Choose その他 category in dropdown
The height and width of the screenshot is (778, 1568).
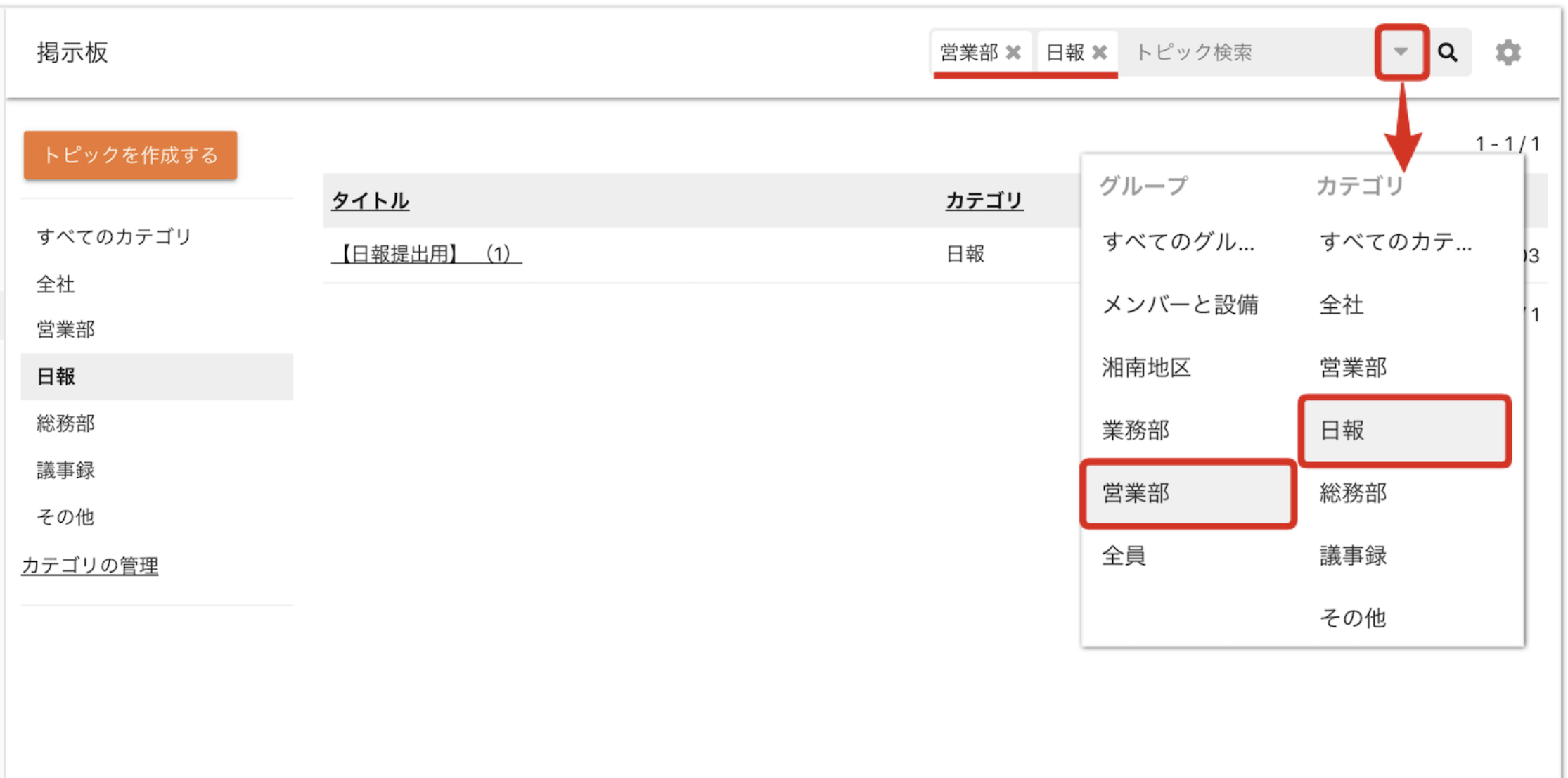1352,618
